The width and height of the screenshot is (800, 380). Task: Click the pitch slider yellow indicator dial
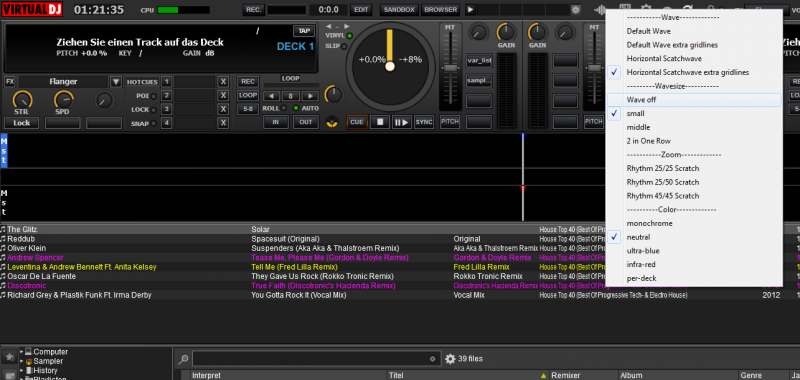point(390,66)
